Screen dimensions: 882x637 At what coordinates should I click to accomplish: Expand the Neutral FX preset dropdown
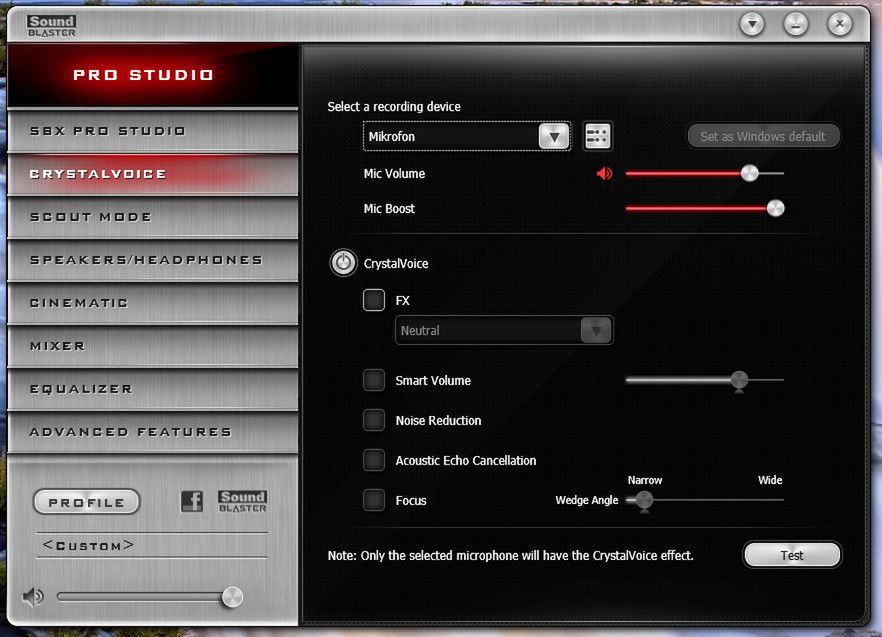click(505, 330)
